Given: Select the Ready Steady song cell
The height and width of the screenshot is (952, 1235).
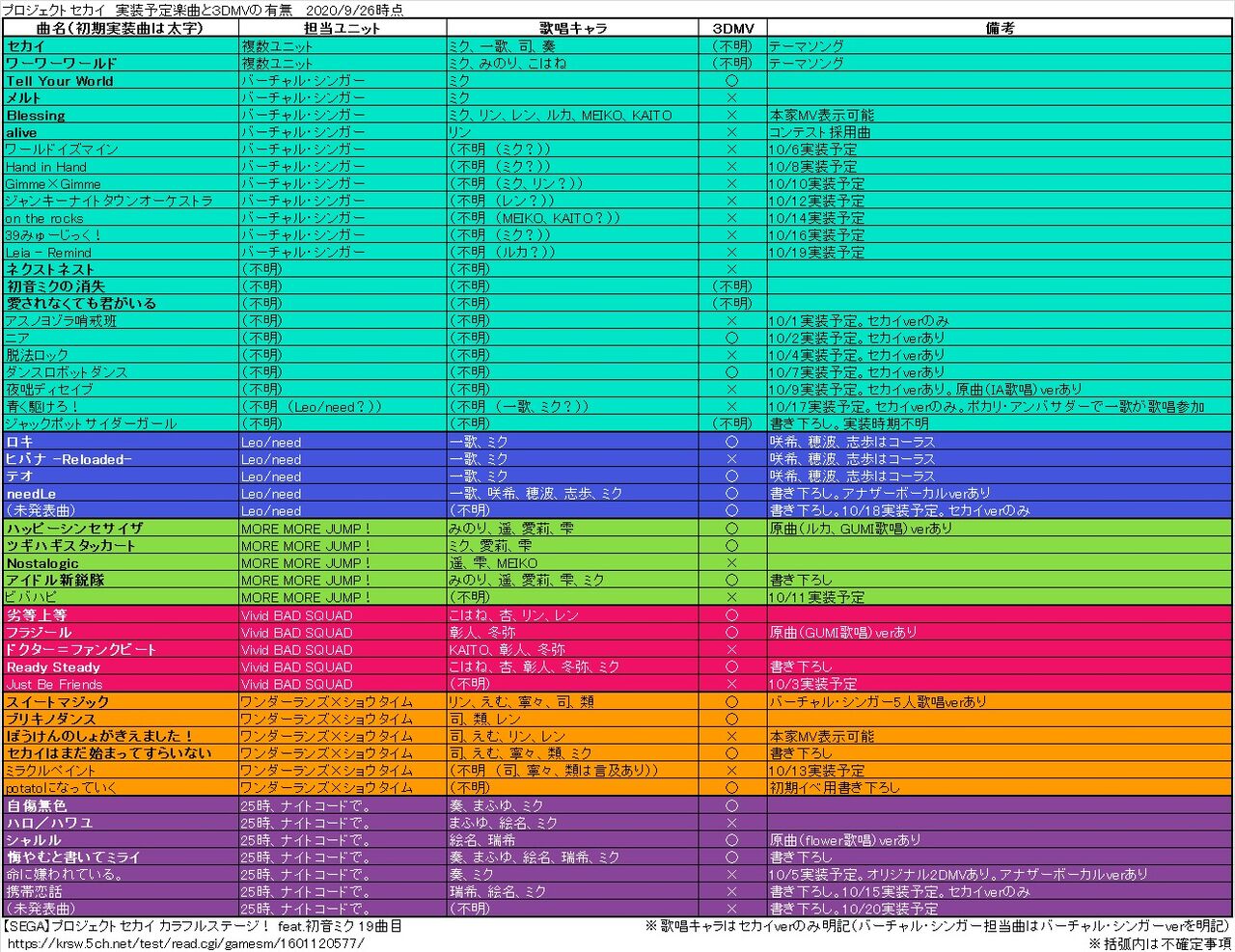Looking at the screenshot, I should [121, 666].
